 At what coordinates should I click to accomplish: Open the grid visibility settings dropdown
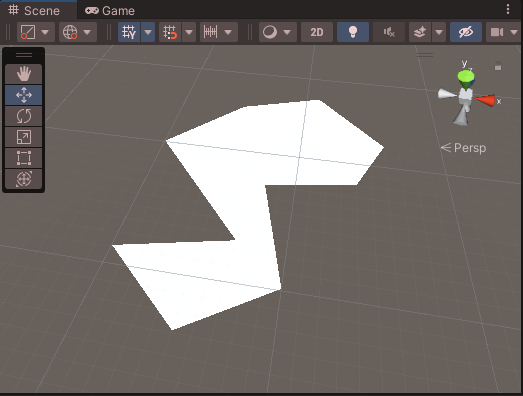pyautogui.click(x=148, y=32)
